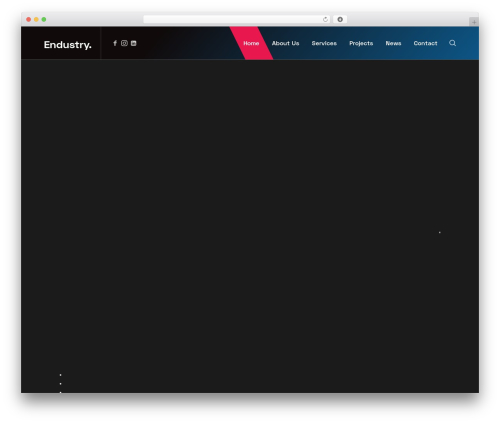Reload the page via refresh icon

point(325,19)
